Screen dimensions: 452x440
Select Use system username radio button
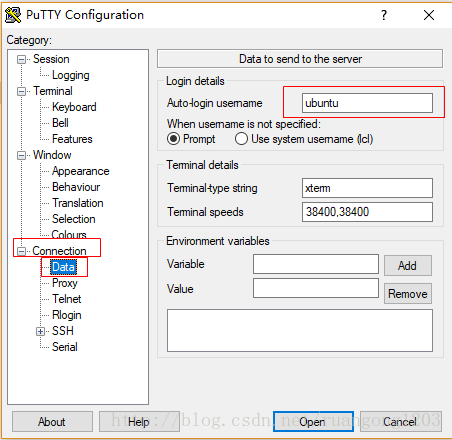(x=241, y=139)
